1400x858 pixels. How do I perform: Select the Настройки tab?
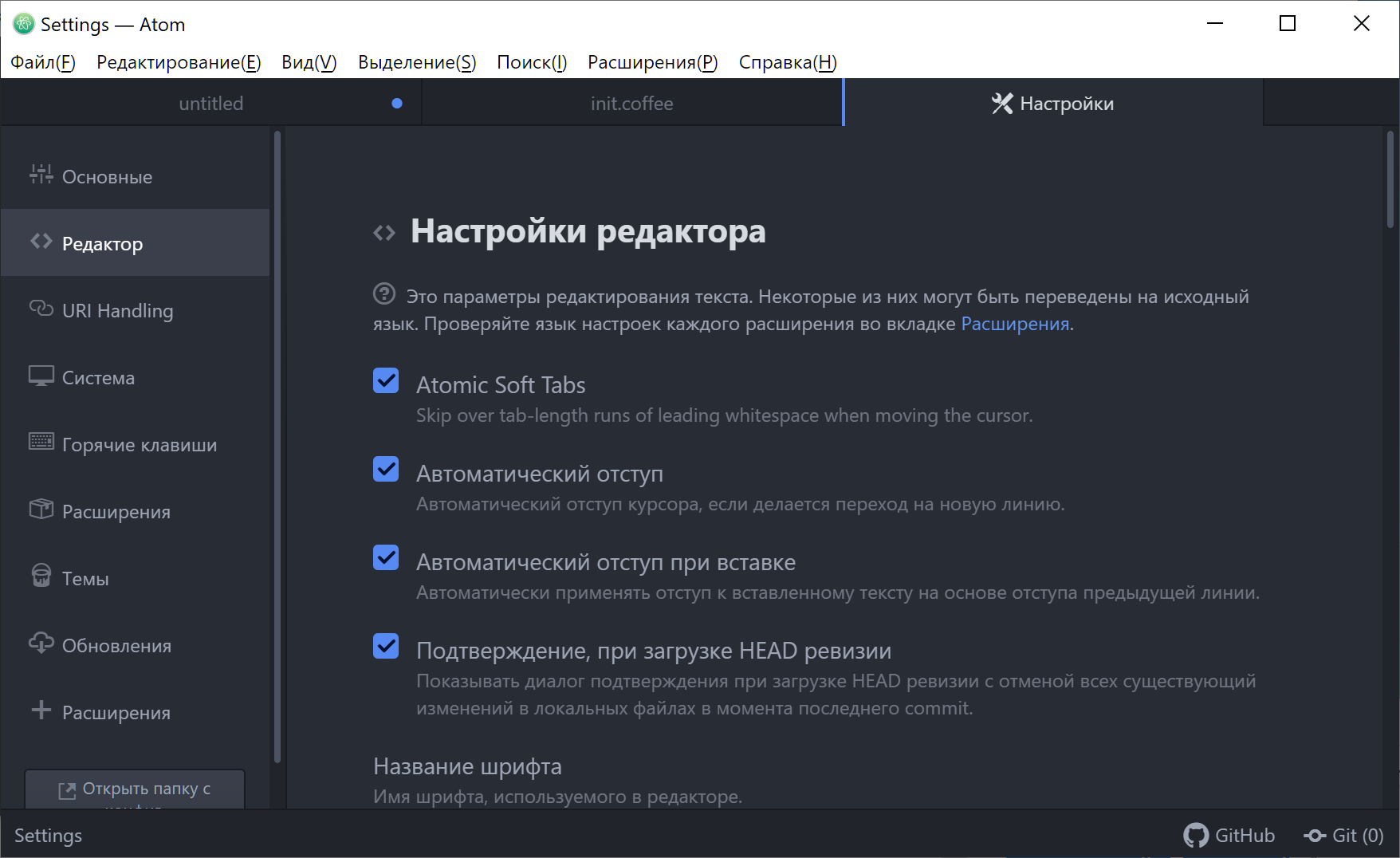coord(1053,103)
